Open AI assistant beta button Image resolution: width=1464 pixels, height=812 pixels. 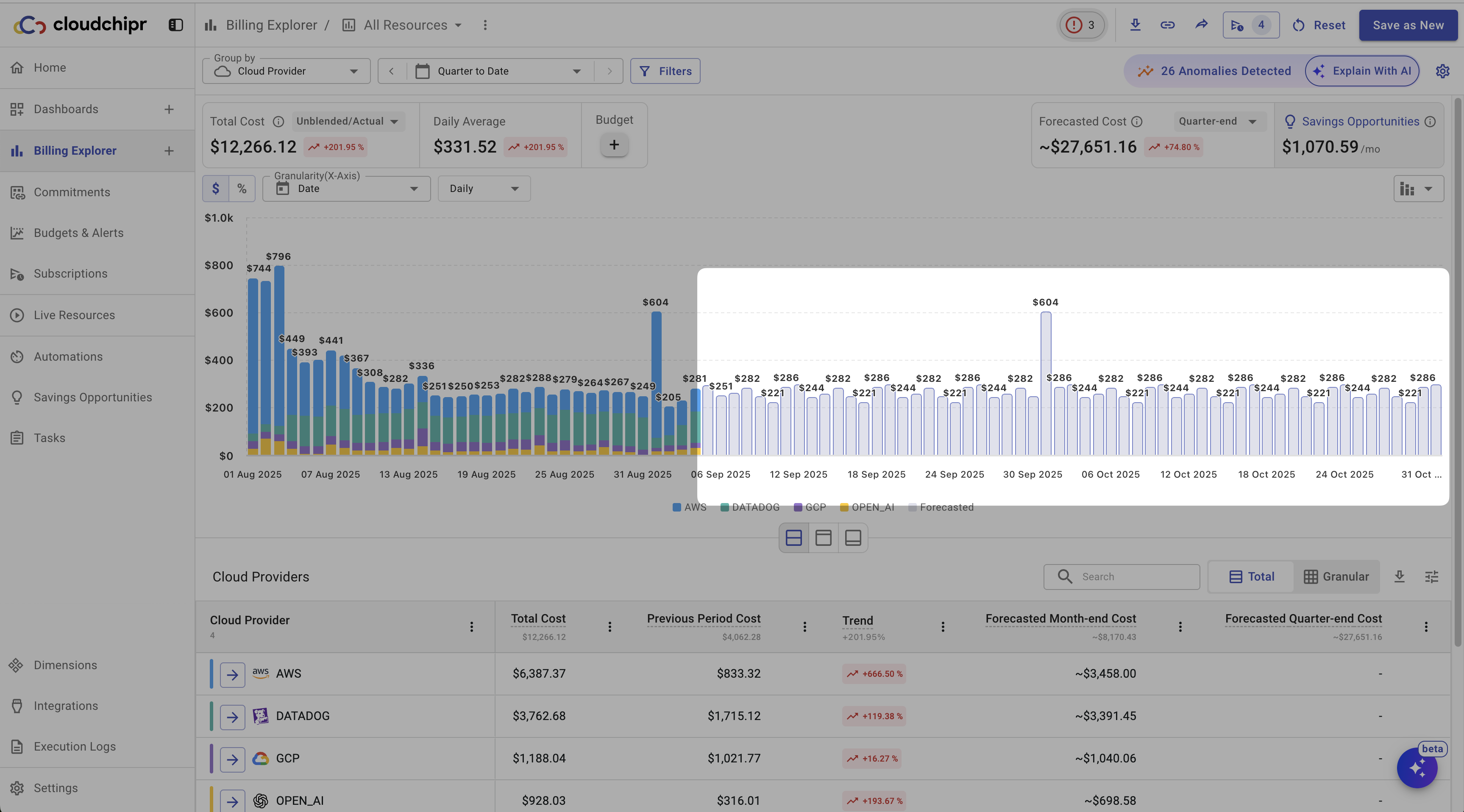coord(1417,768)
